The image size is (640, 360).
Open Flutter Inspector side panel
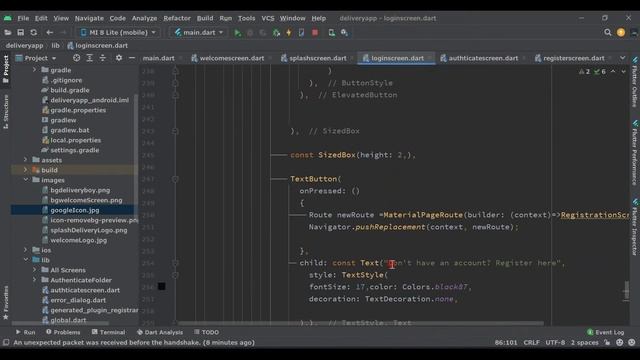pyautogui.click(x=635, y=228)
